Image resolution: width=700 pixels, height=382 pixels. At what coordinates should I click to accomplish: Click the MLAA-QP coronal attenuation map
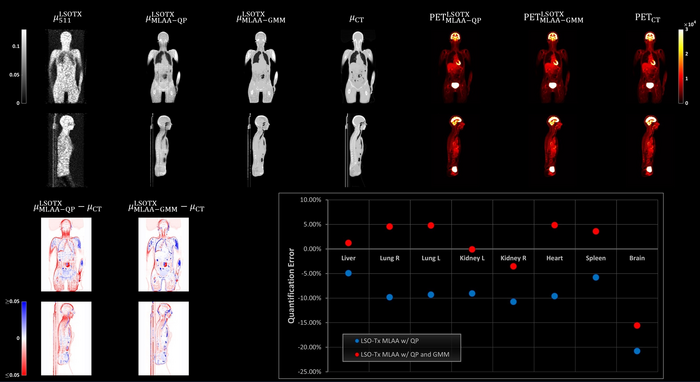point(163,66)
